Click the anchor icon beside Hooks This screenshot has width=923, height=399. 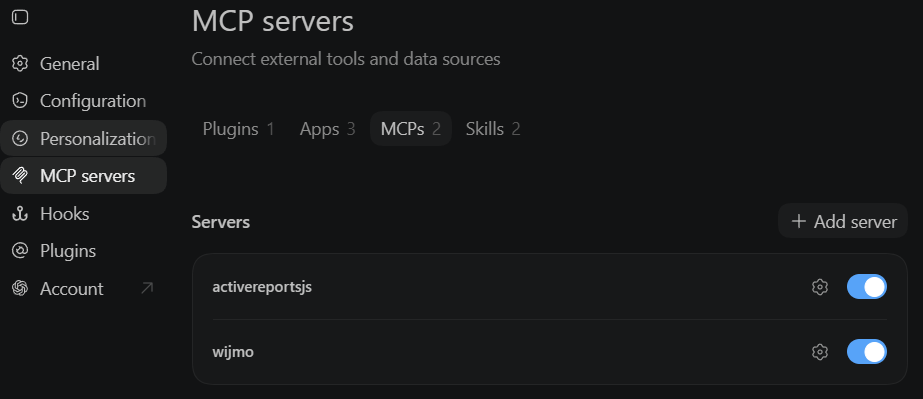coord(20,214)
